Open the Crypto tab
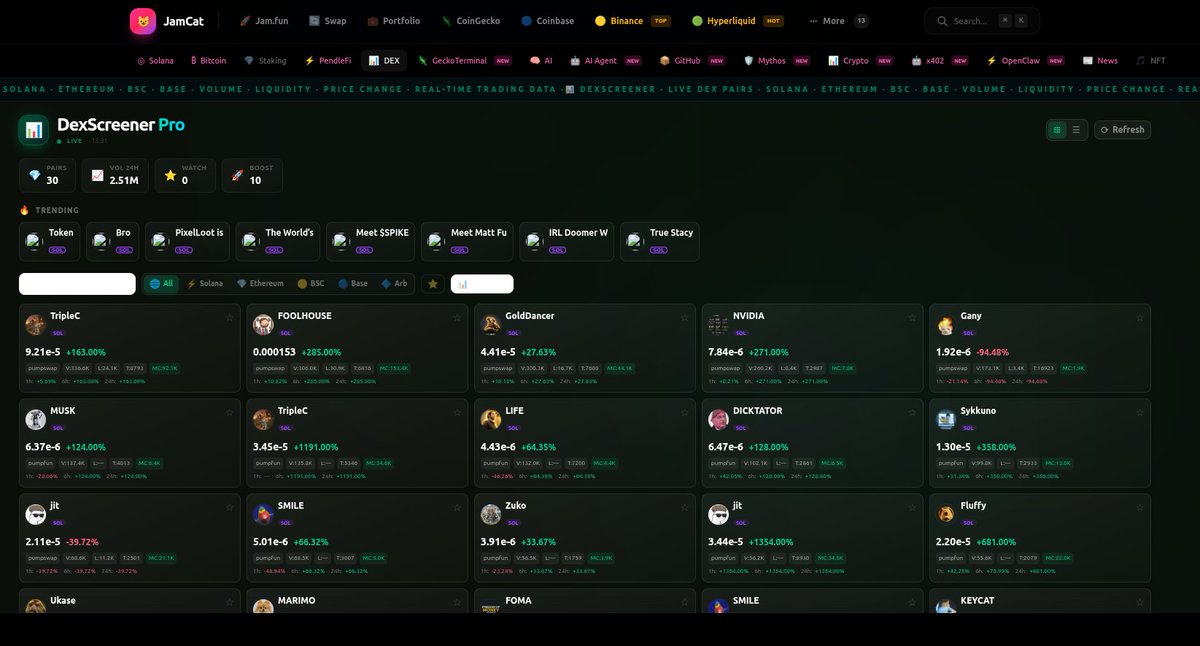1200x646 pixels. pyautogui.click(x=861, y=61)
